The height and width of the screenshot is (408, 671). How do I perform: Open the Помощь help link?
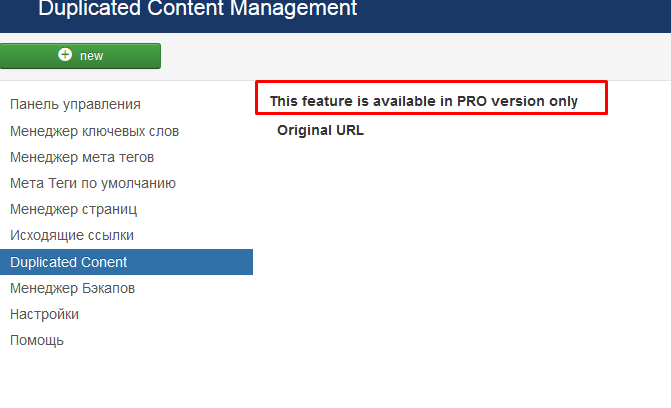tap(37, 340)
